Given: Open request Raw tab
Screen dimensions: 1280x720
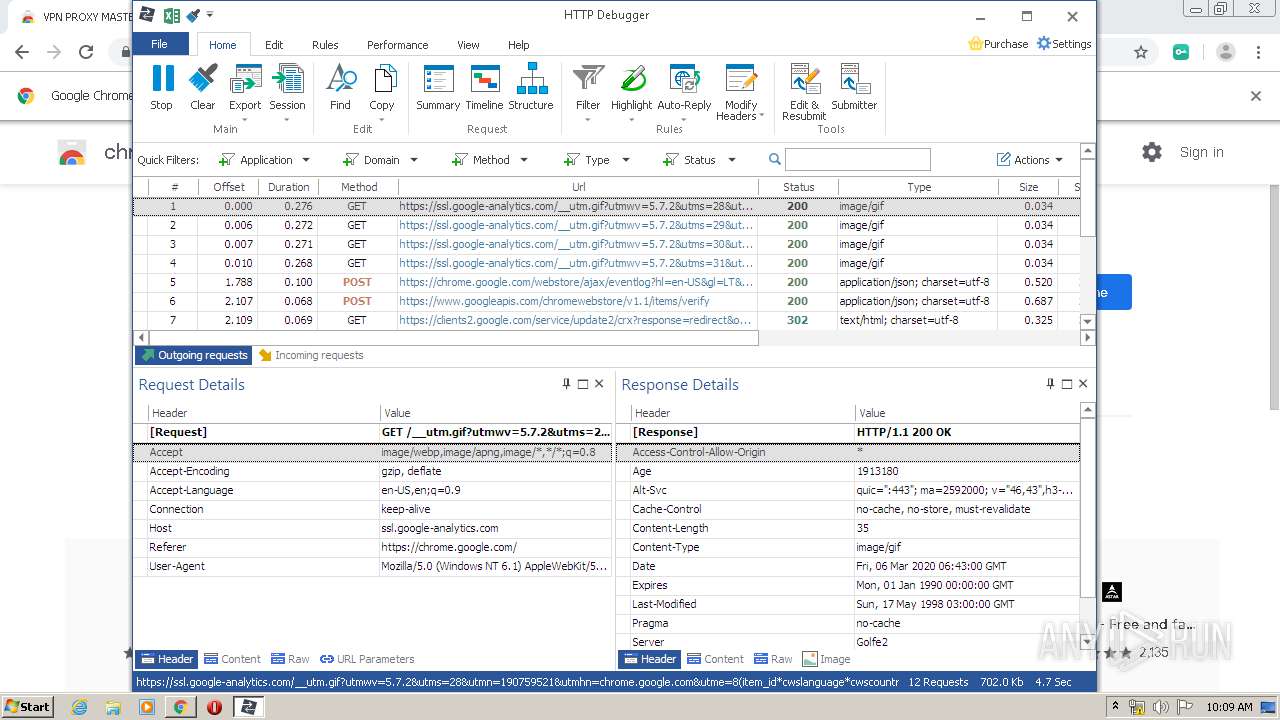Looking at the screenshot, I should coord(290,659).
